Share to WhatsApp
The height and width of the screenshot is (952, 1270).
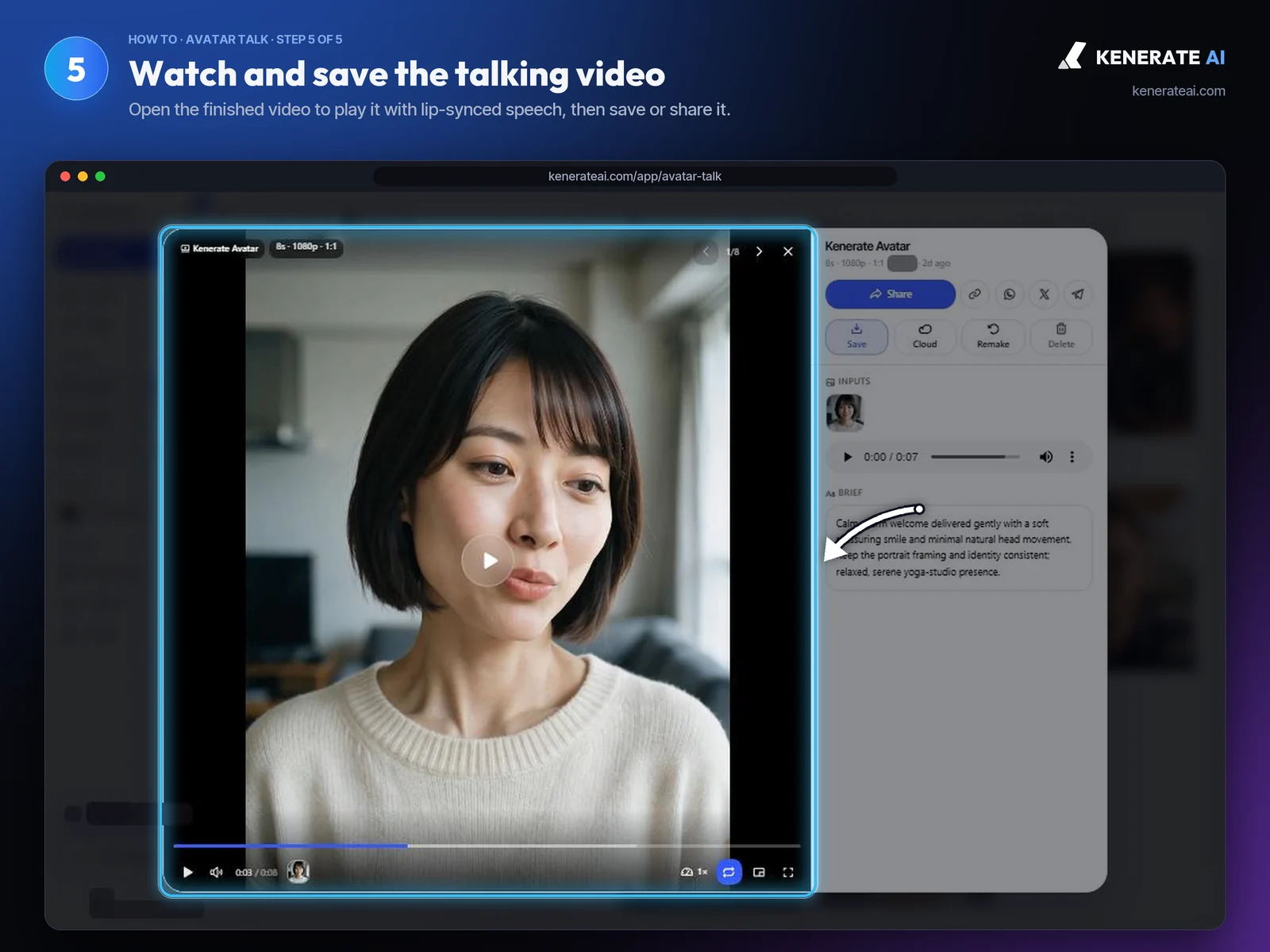(1010, 294)
